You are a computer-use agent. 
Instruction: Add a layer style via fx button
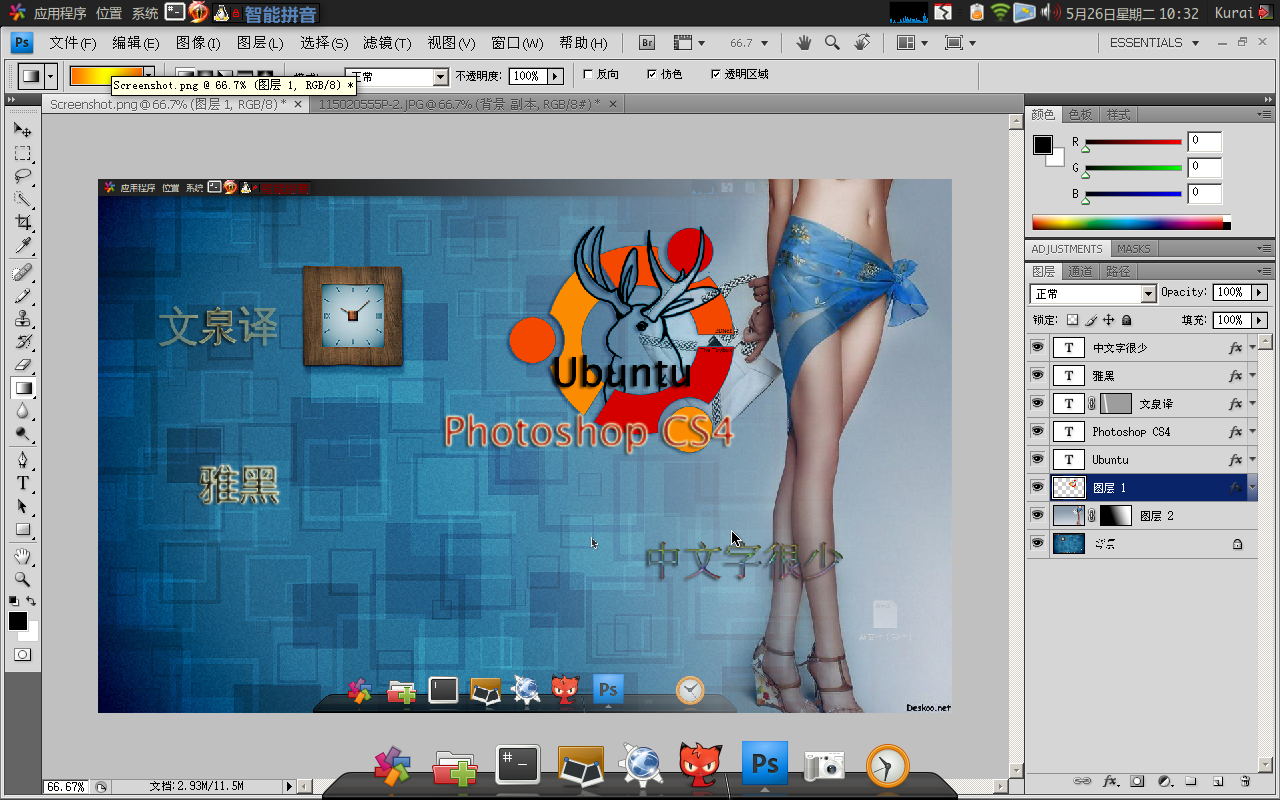(x=1109, y=781)
